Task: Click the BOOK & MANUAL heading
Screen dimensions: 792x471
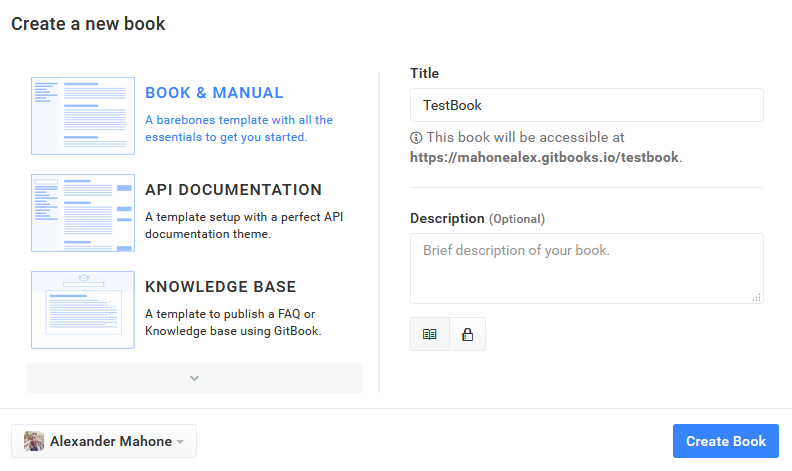Action: (x=214, y=93)
